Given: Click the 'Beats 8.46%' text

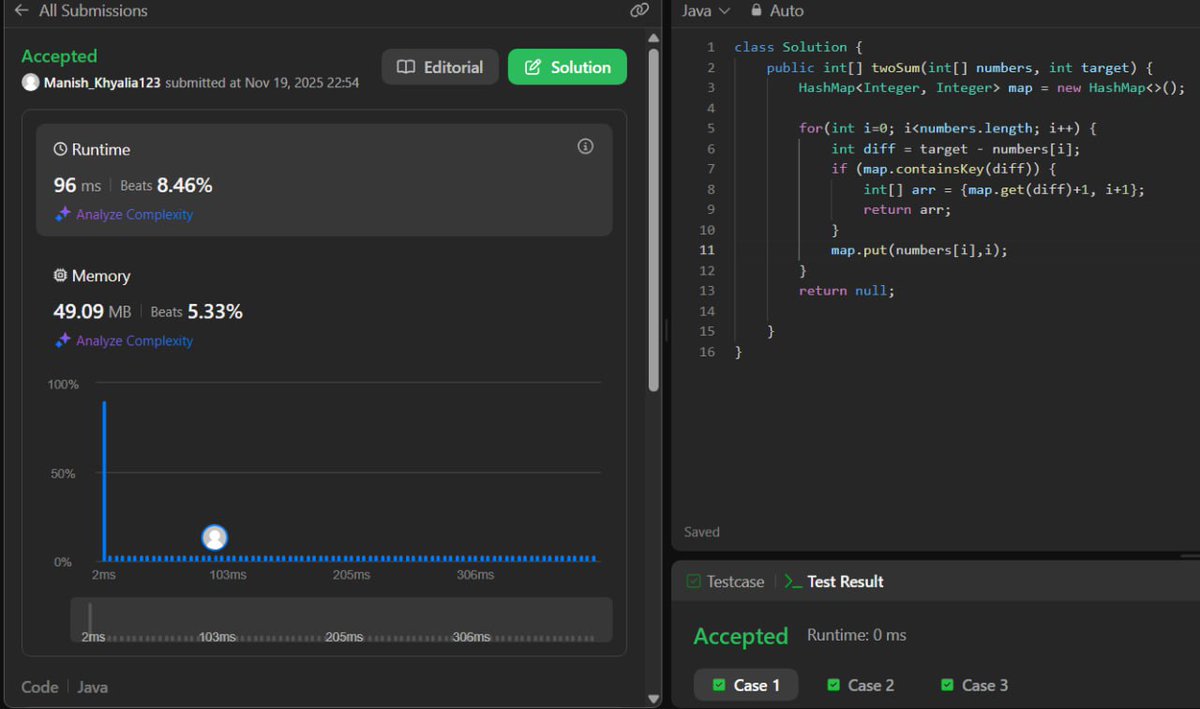Looking at the screenshot, I should [x=166, y=185].
